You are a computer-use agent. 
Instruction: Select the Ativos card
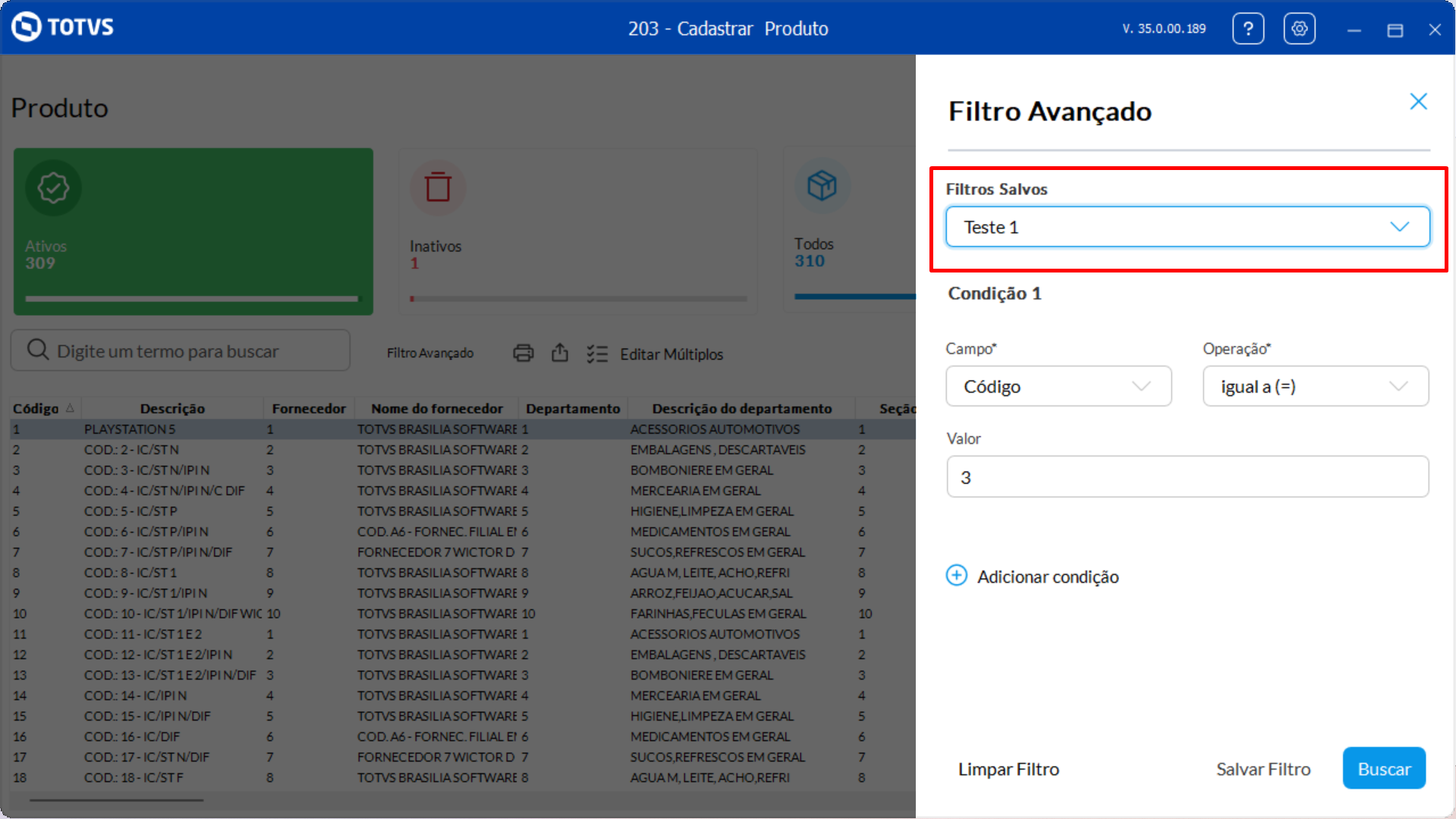(193, 232)
